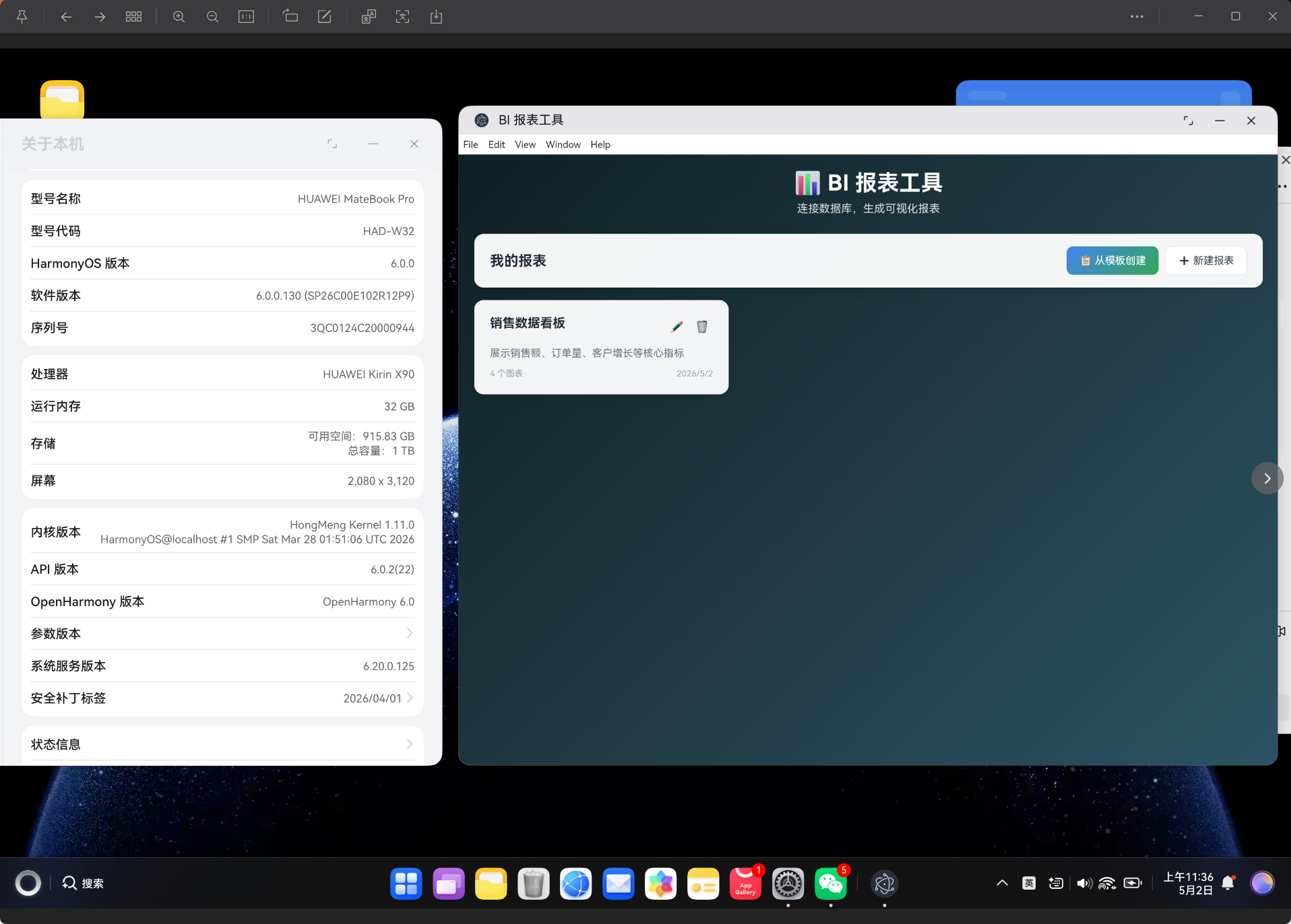This screenshot has height=924, width=1291.
Task: Open the volume control in system tray
Action: click(x=1084, y=883)
